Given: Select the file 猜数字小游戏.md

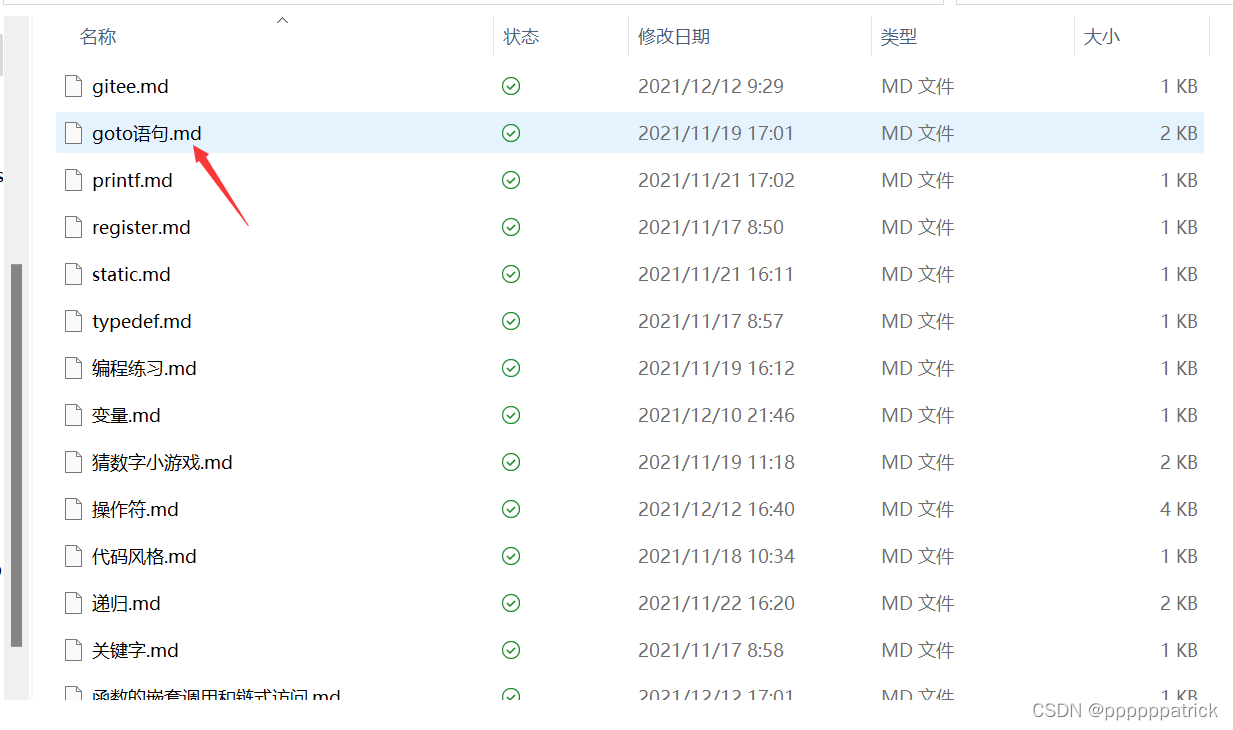Looking at the screenshot, I should tap(162, 463).
